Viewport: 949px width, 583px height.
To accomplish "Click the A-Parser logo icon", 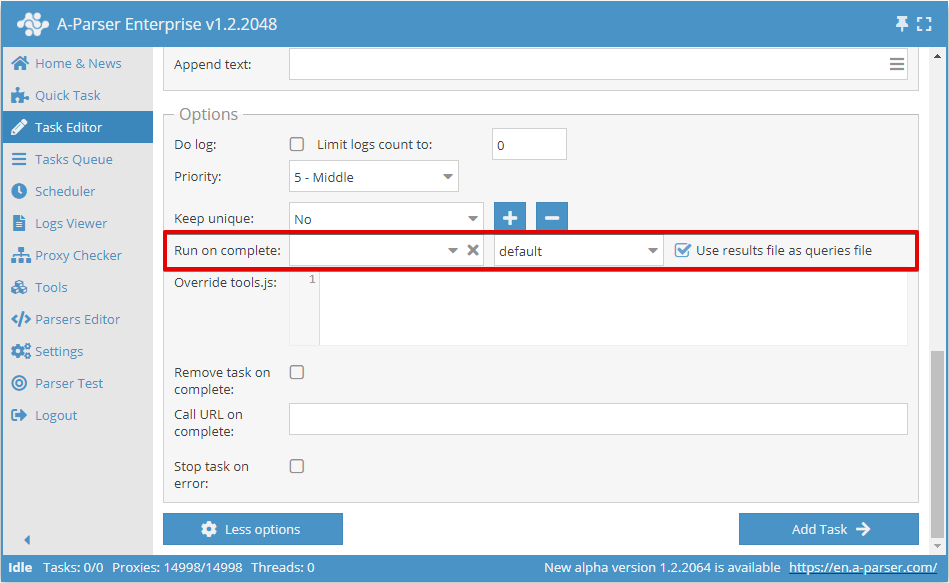I will [x=33, y=23].
